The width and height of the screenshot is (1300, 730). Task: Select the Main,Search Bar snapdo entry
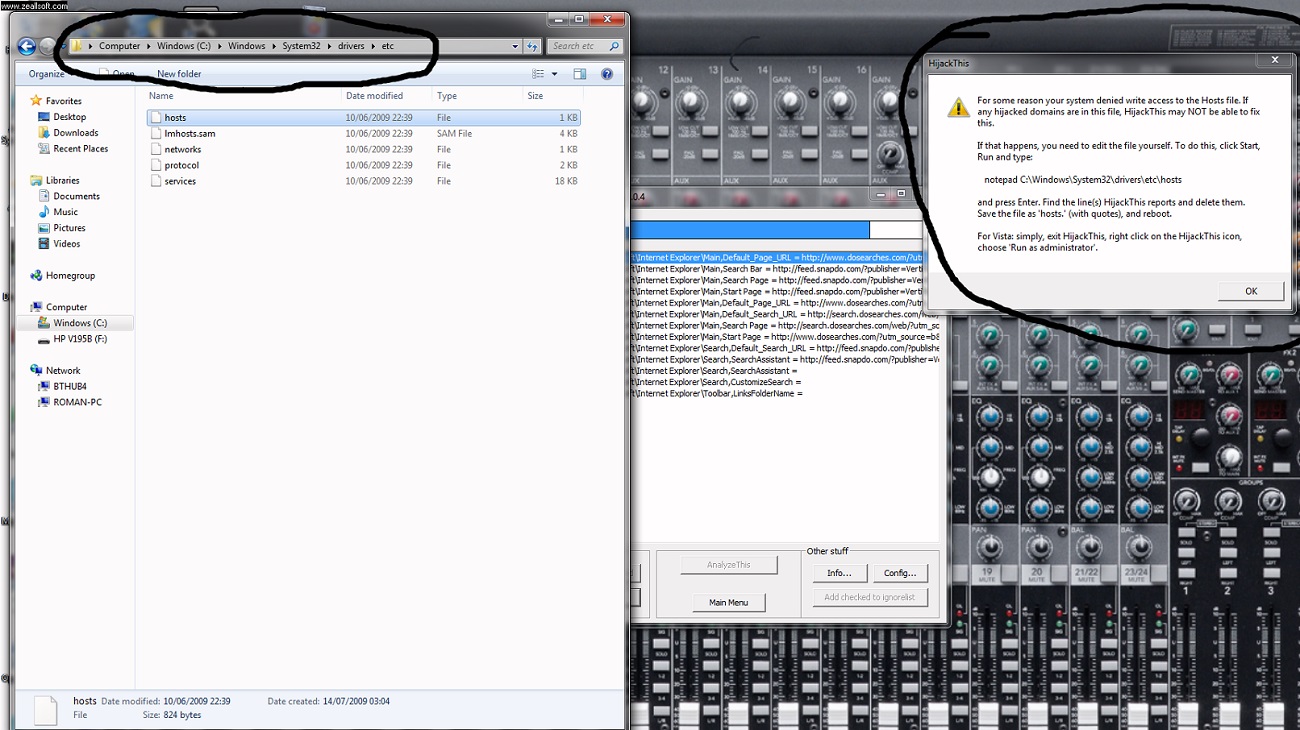click(777, 269)
